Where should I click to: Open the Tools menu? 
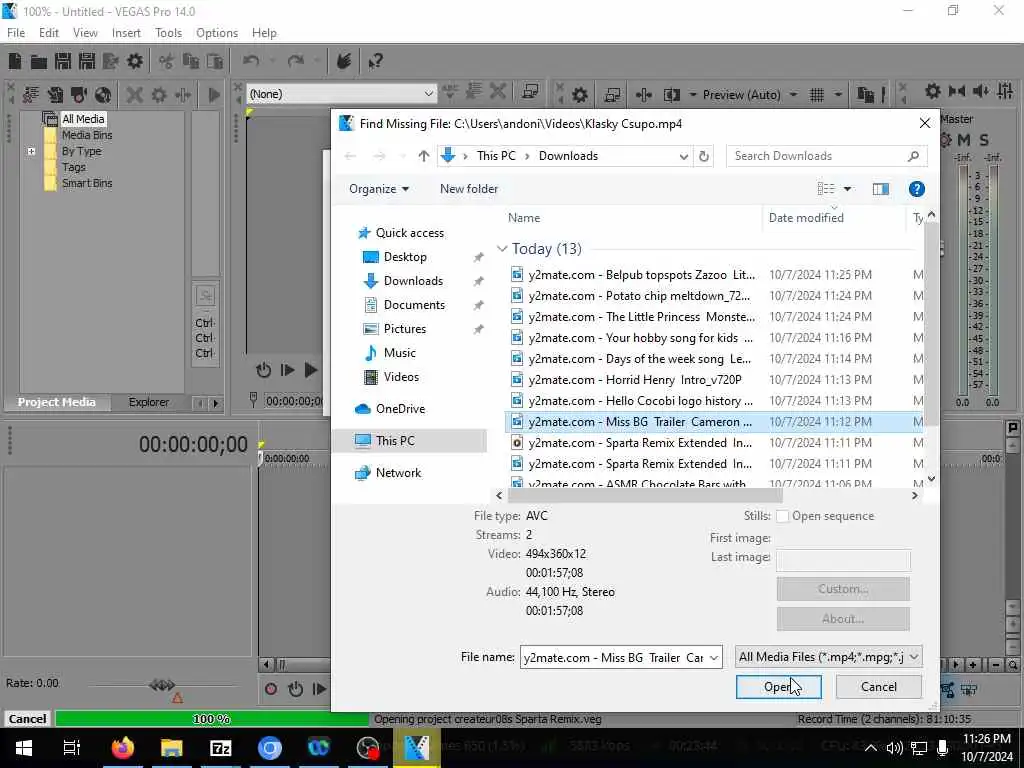pos(168,33)
